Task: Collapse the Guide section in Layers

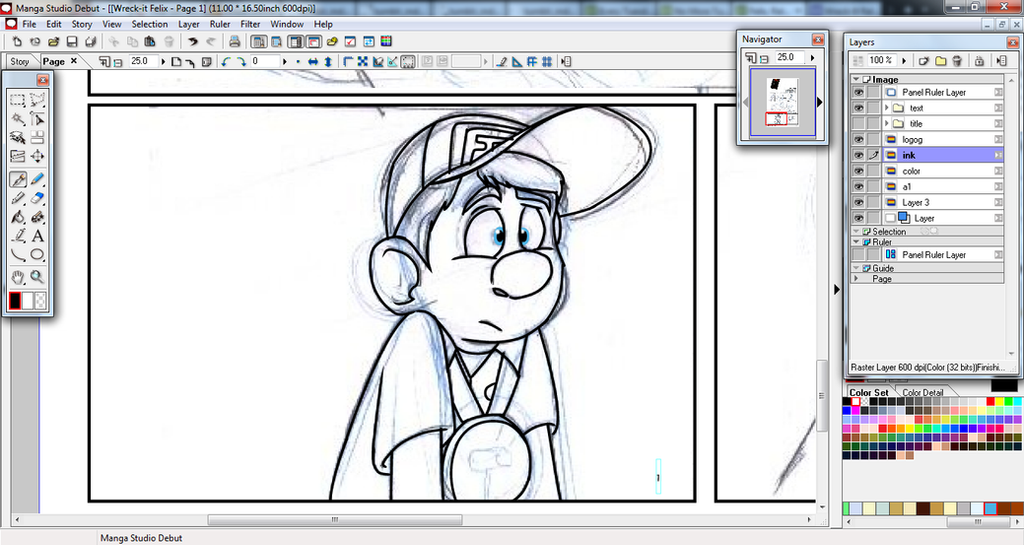Action: pos(856,268)
